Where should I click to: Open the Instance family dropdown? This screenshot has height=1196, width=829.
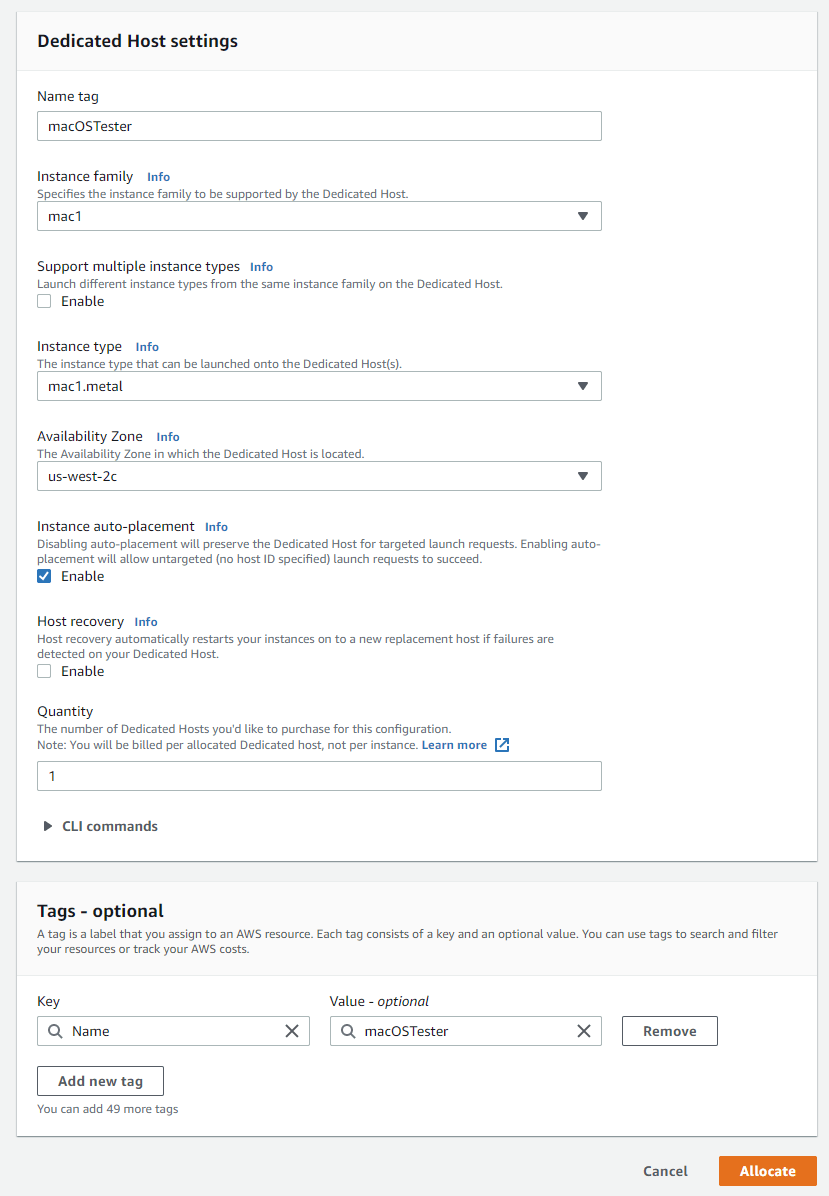point(319,216)
